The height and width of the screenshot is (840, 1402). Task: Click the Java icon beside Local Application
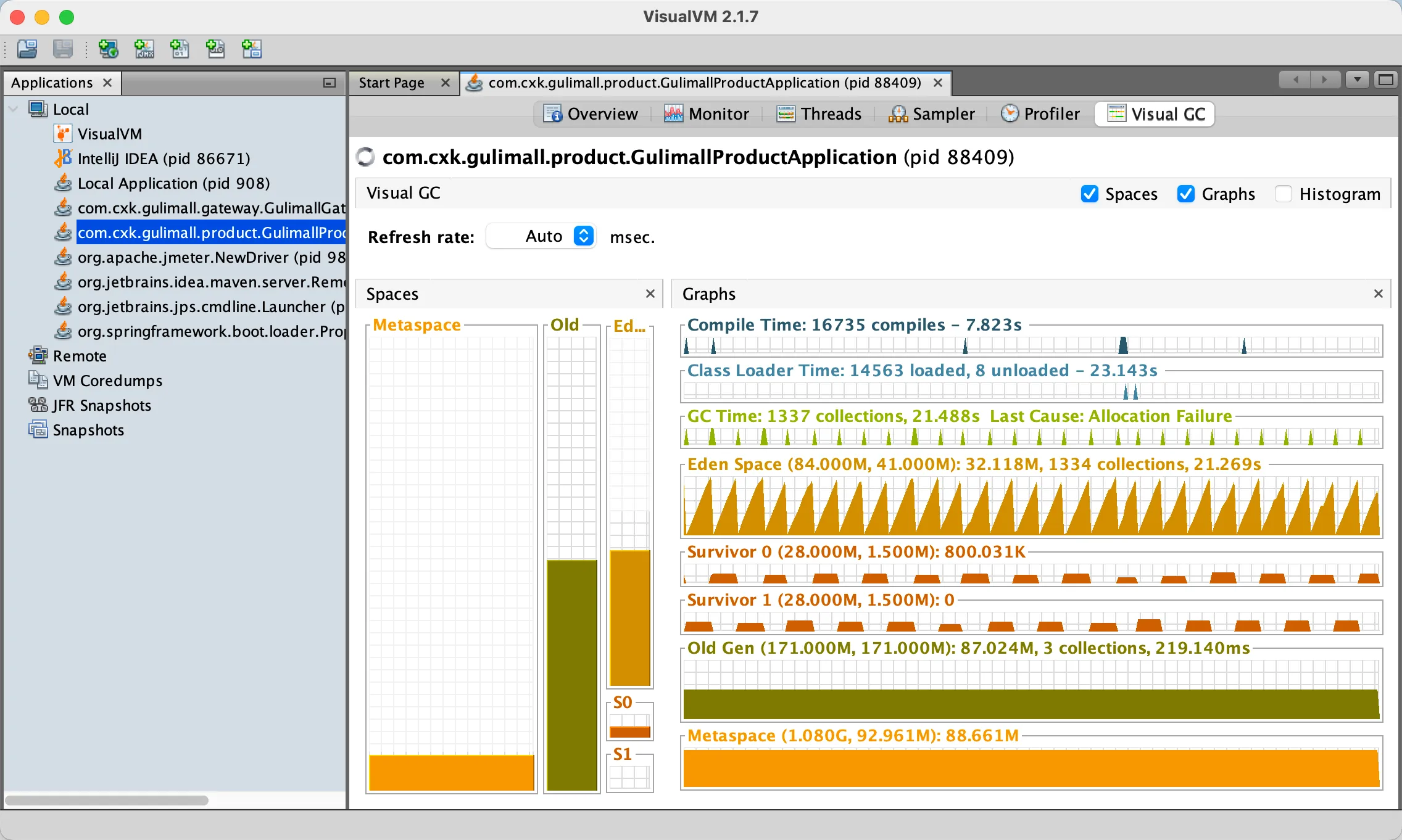coord(63,183)
